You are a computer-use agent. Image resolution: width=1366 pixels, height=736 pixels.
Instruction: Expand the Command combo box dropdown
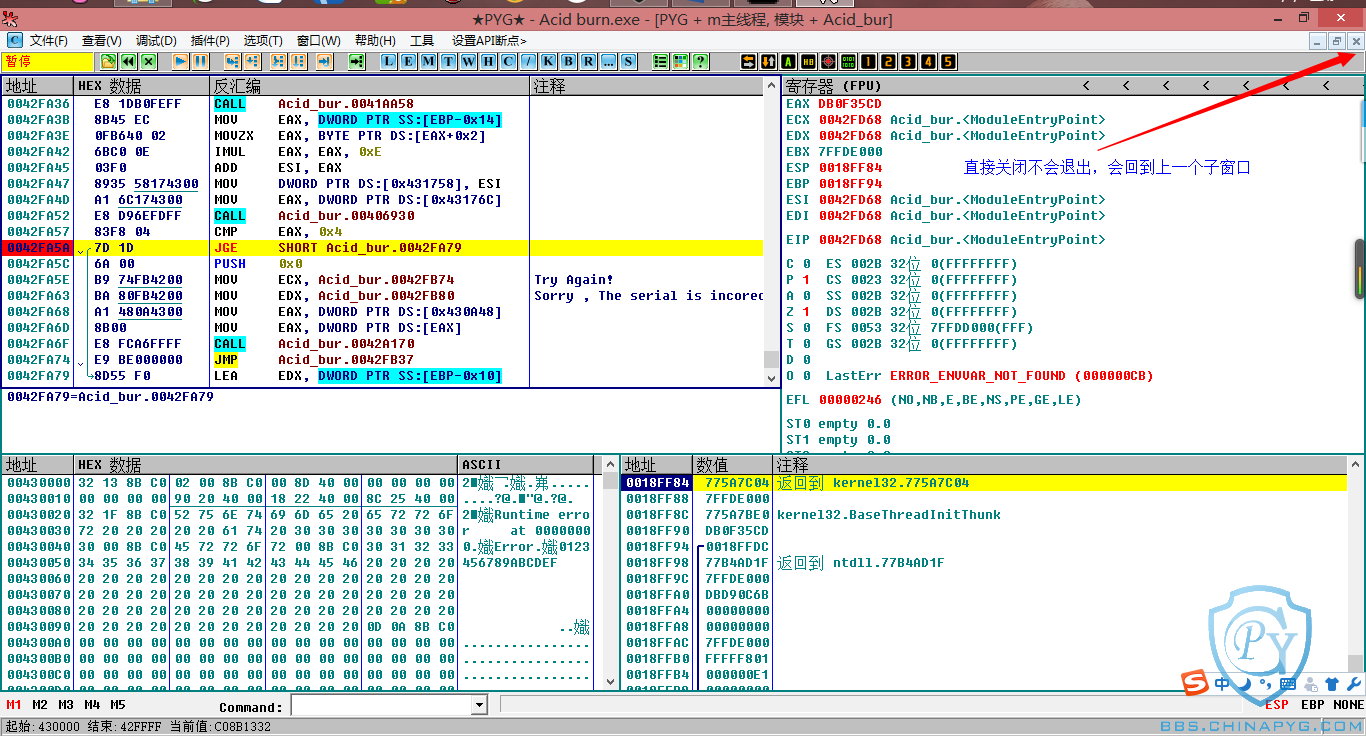pos(477,706)
